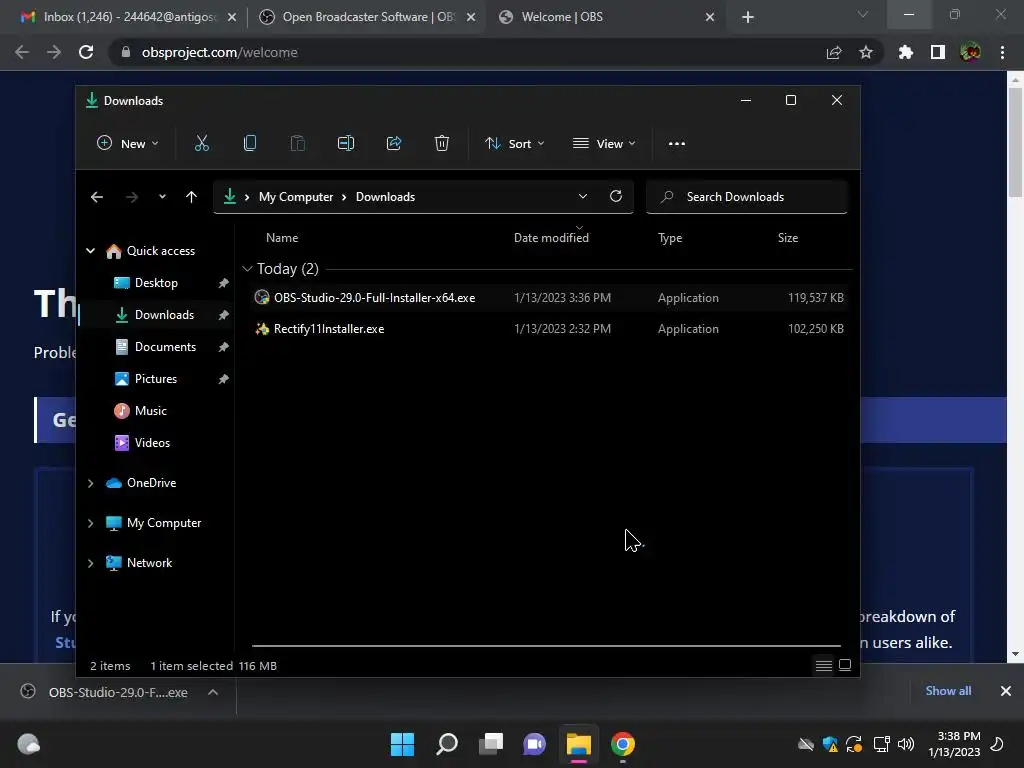This screenshot has width=1024, height=768.
Task: Open taskbar Search
Action: 447,744
